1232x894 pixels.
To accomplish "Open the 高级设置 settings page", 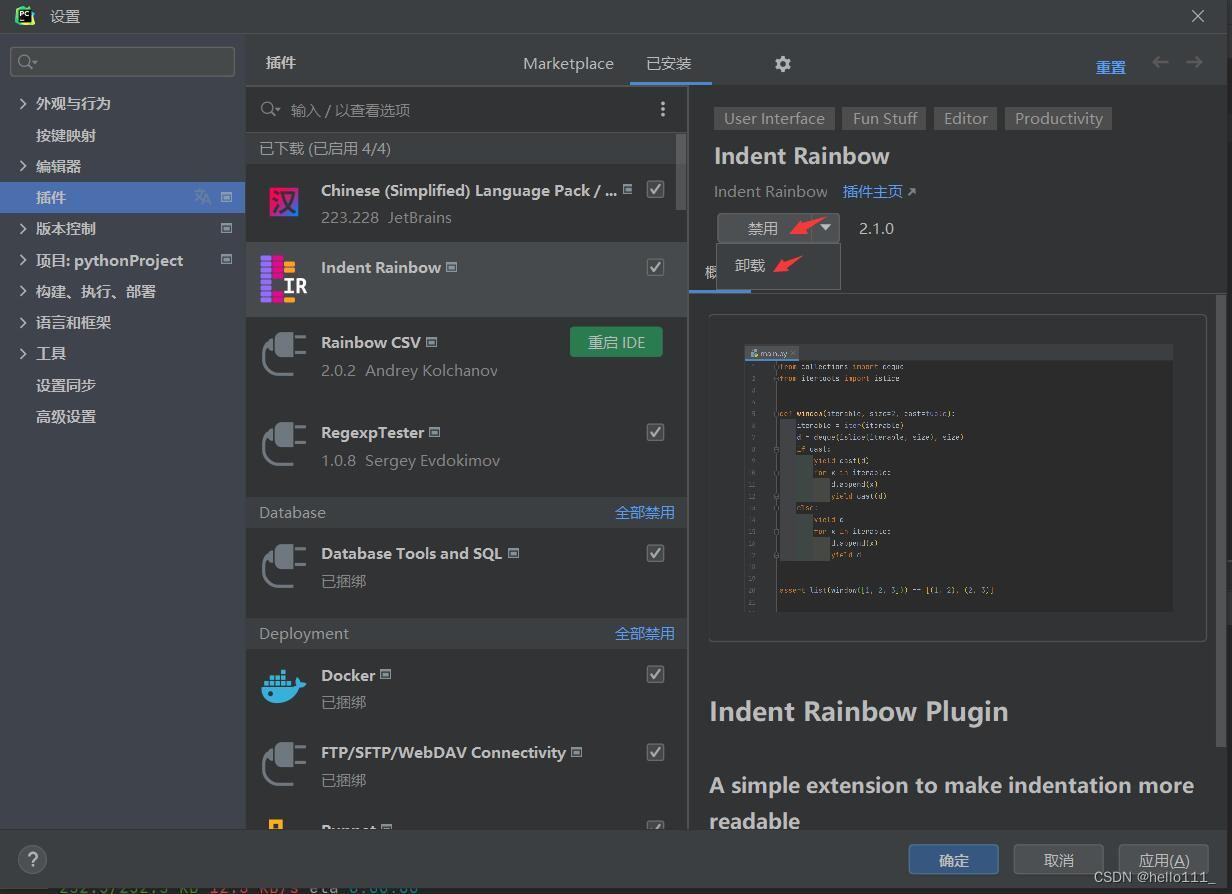I will click(x=66, y=416).
